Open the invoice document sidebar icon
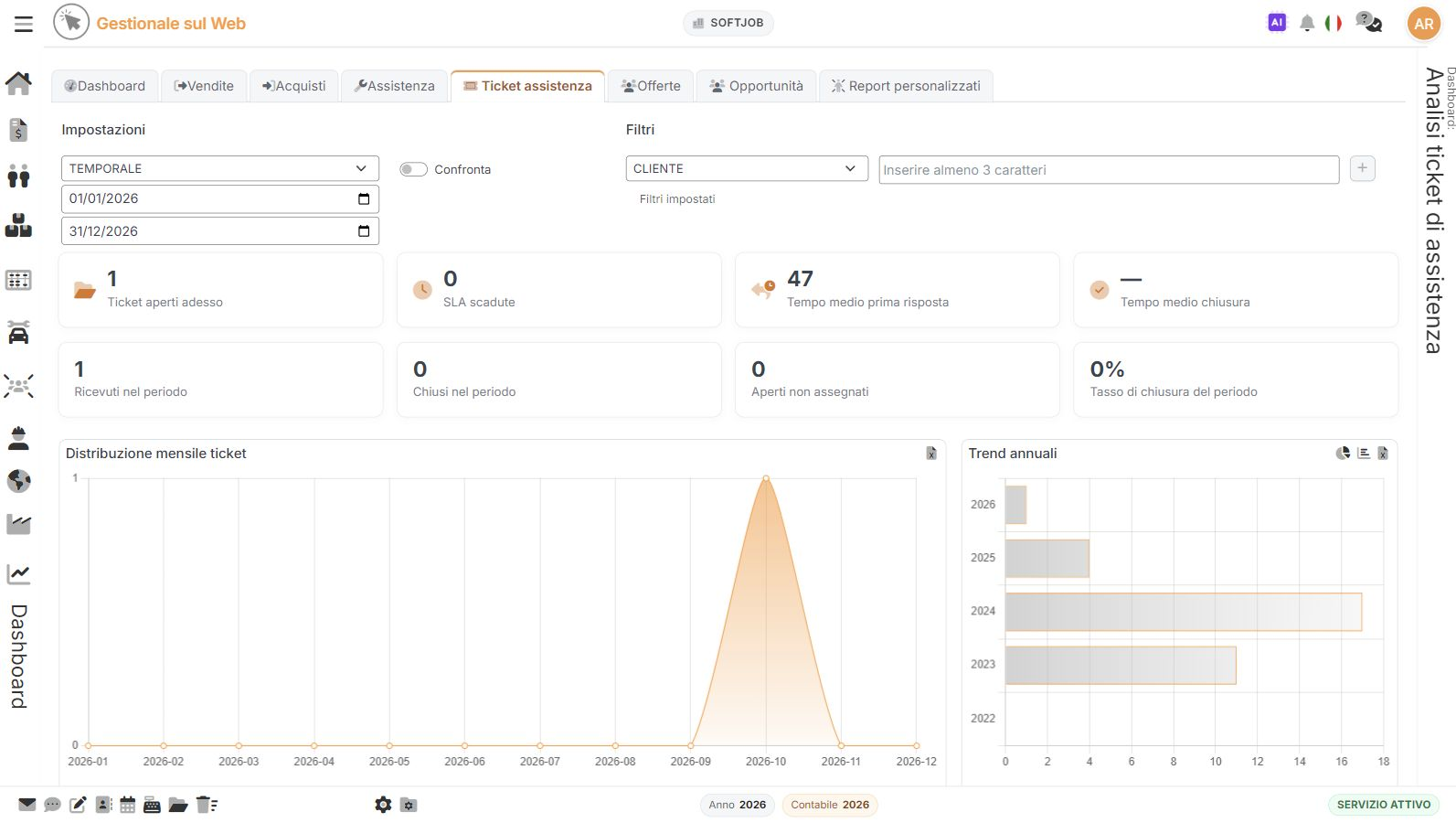1456x823 pixels. point(18,130)
